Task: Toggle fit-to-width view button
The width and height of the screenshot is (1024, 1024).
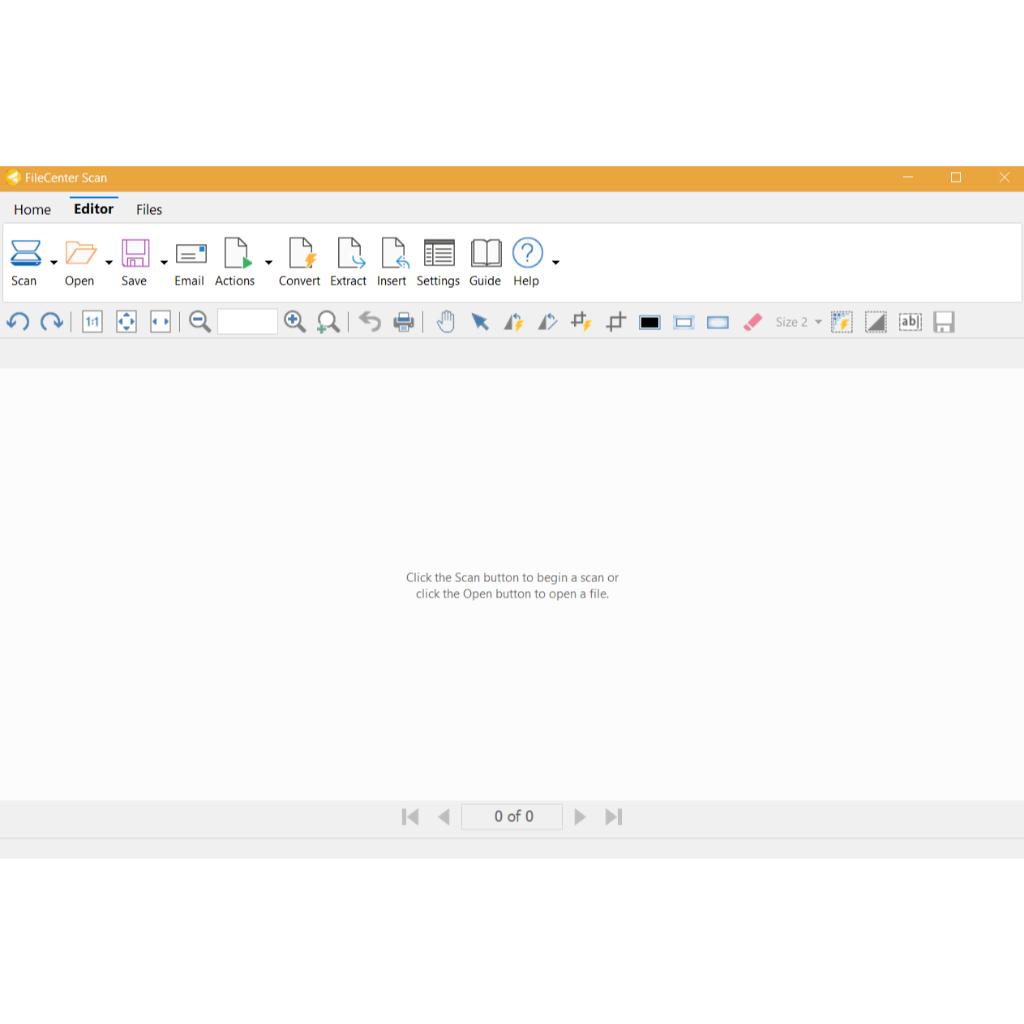Action: pos(160,322)
